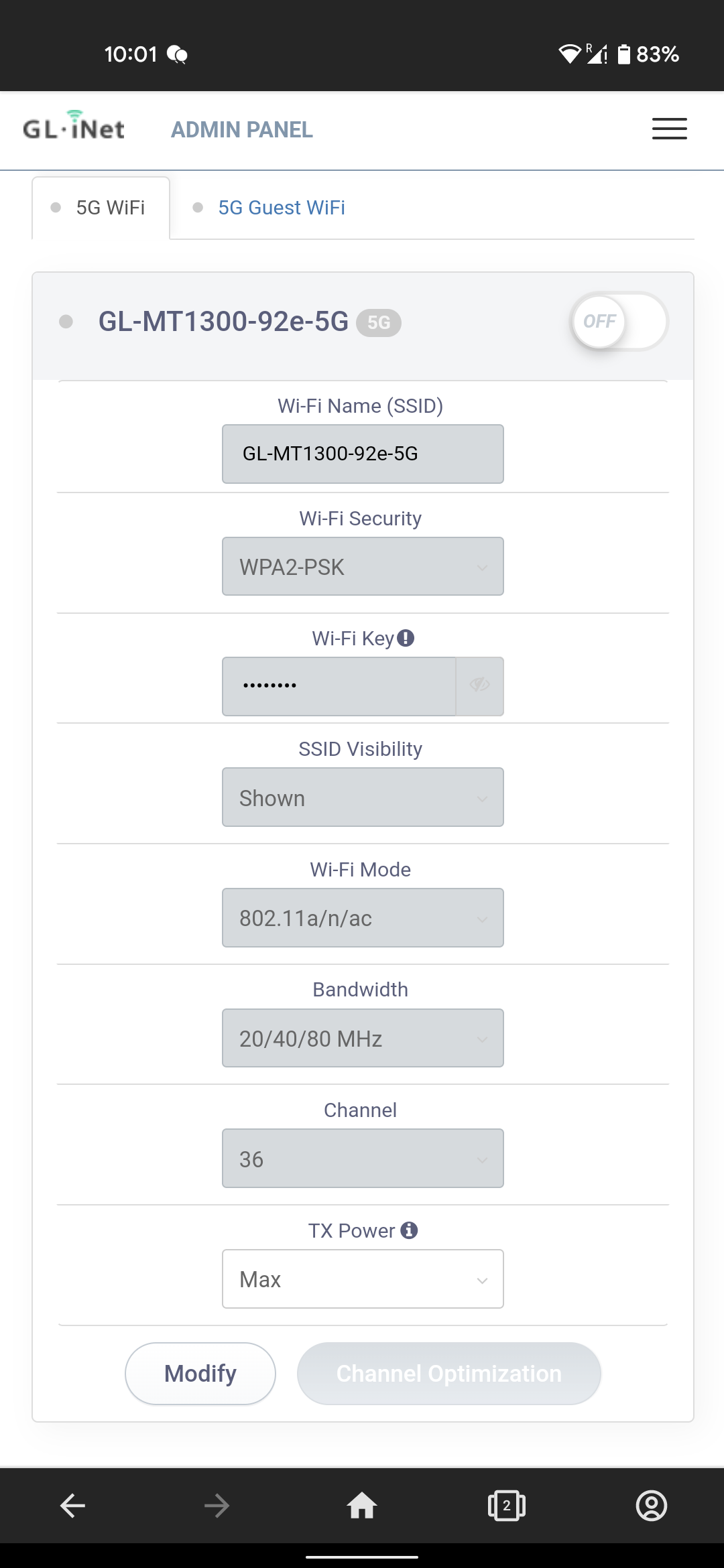
Task: Click the Modify button
Action: pos(200,1374)
